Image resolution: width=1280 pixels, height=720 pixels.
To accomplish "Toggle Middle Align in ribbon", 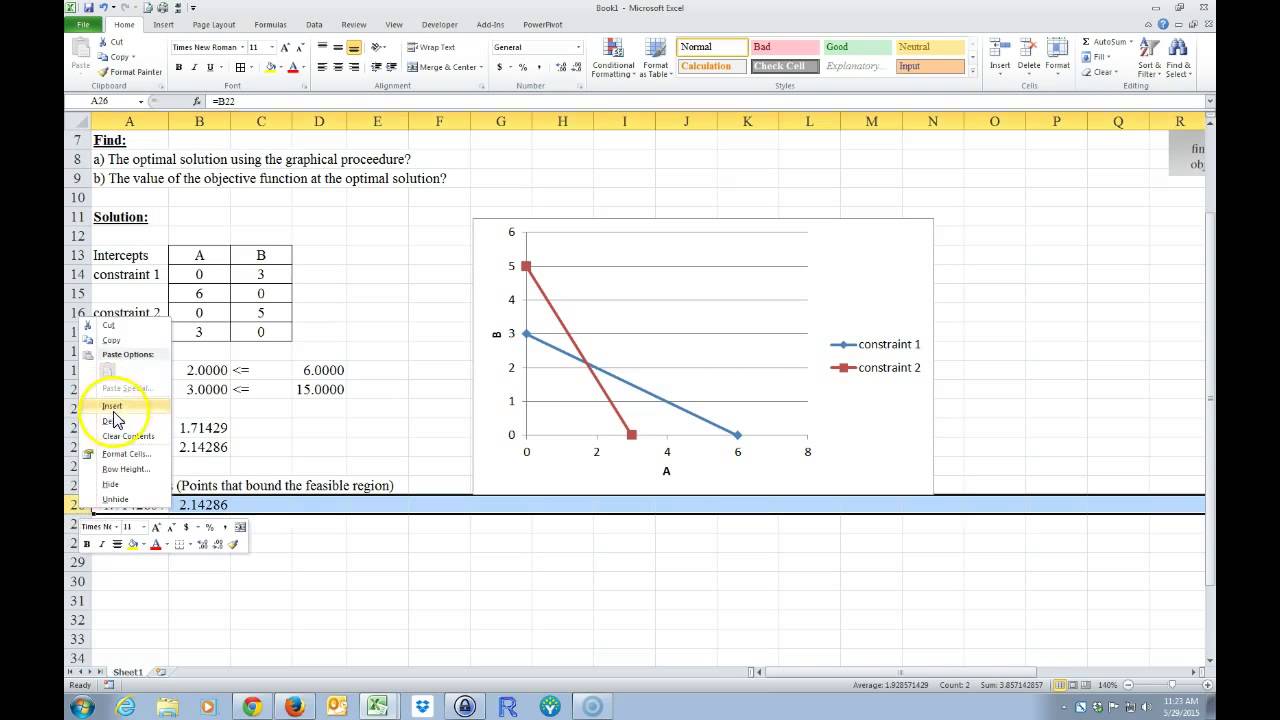I will click(338, 47).
